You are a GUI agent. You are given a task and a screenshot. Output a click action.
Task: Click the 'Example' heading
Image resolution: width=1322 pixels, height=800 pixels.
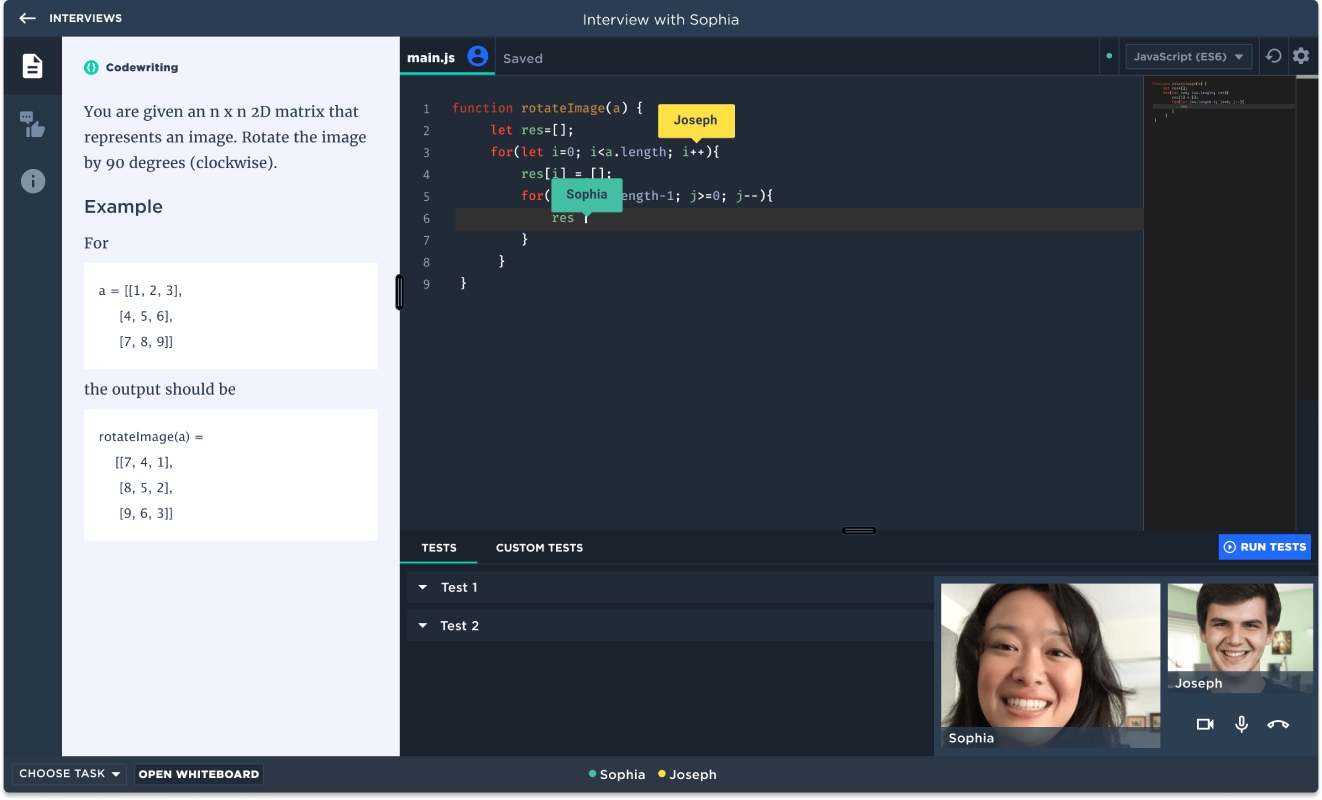(x=123, y=207)
